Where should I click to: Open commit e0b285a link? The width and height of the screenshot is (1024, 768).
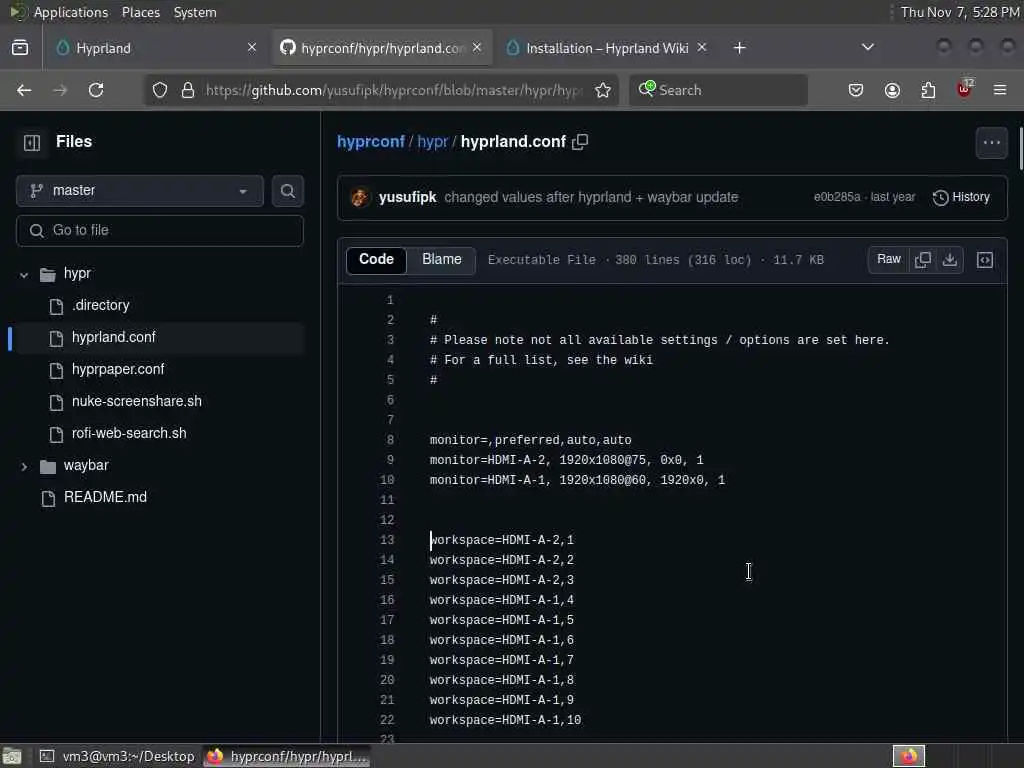837,197
